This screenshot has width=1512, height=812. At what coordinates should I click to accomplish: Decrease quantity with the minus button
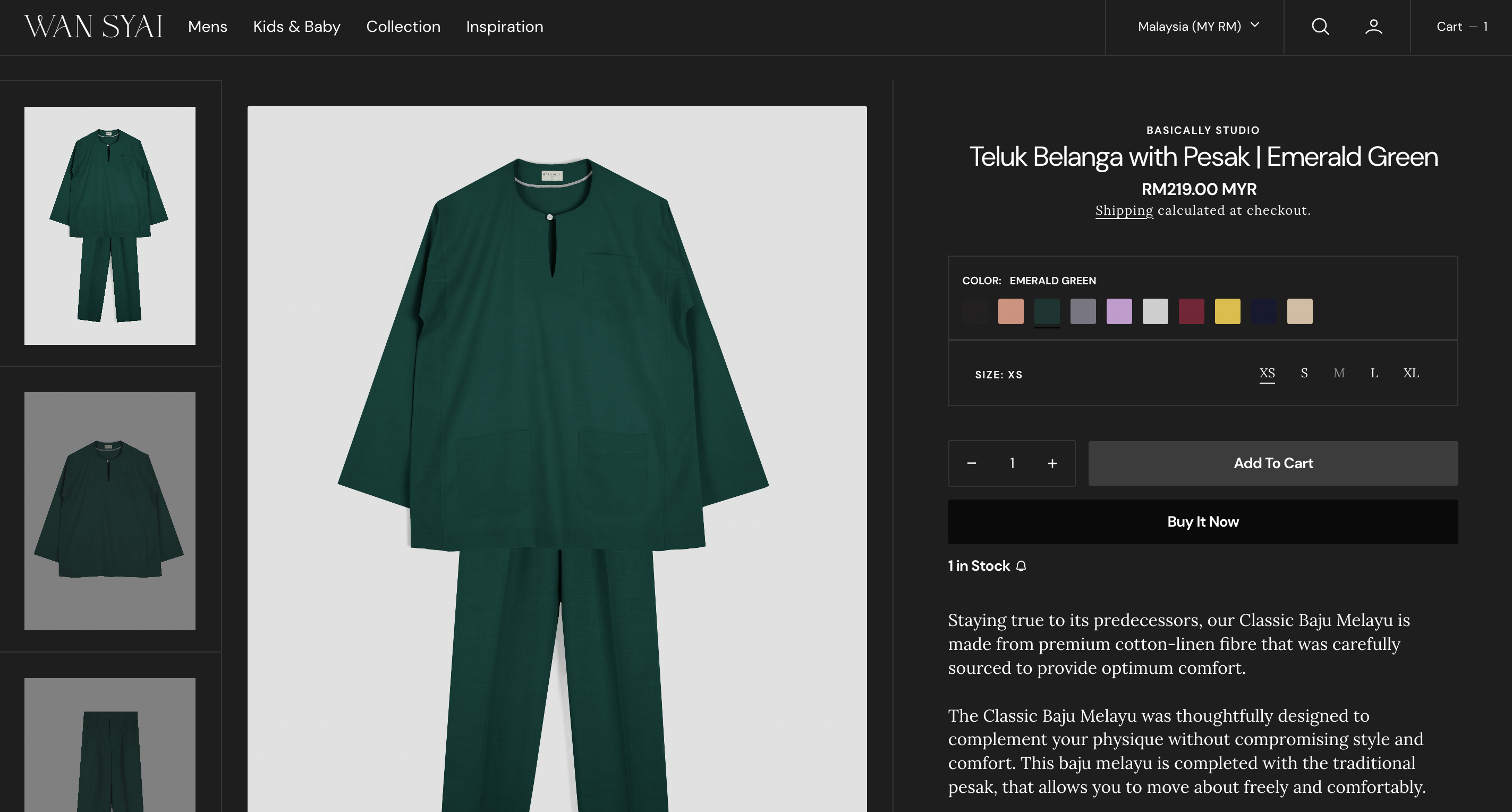tap(971, 463)
